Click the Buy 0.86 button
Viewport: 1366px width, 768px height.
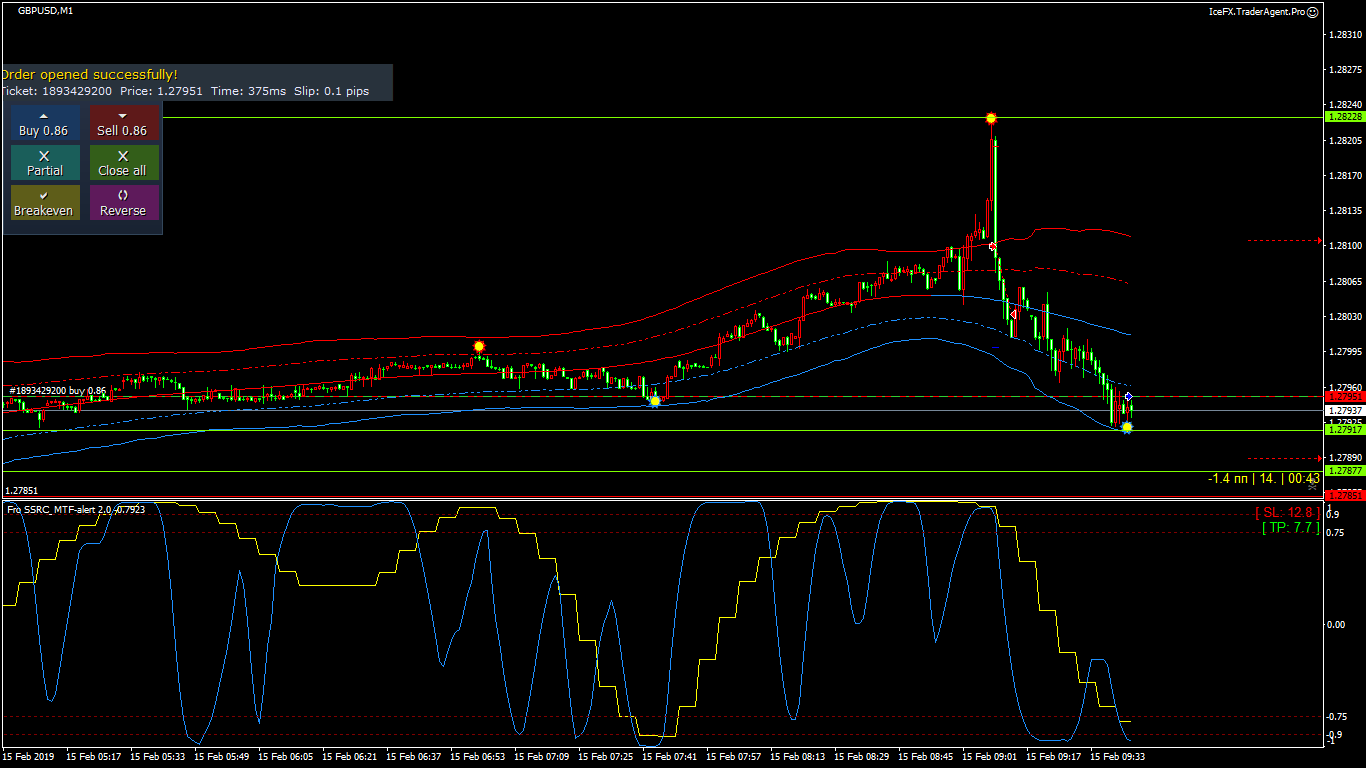44,123
